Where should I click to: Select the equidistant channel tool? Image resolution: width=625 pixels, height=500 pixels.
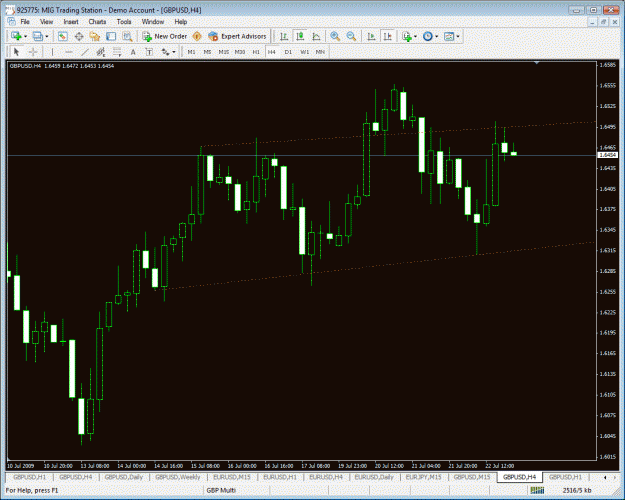coord(100,52)
